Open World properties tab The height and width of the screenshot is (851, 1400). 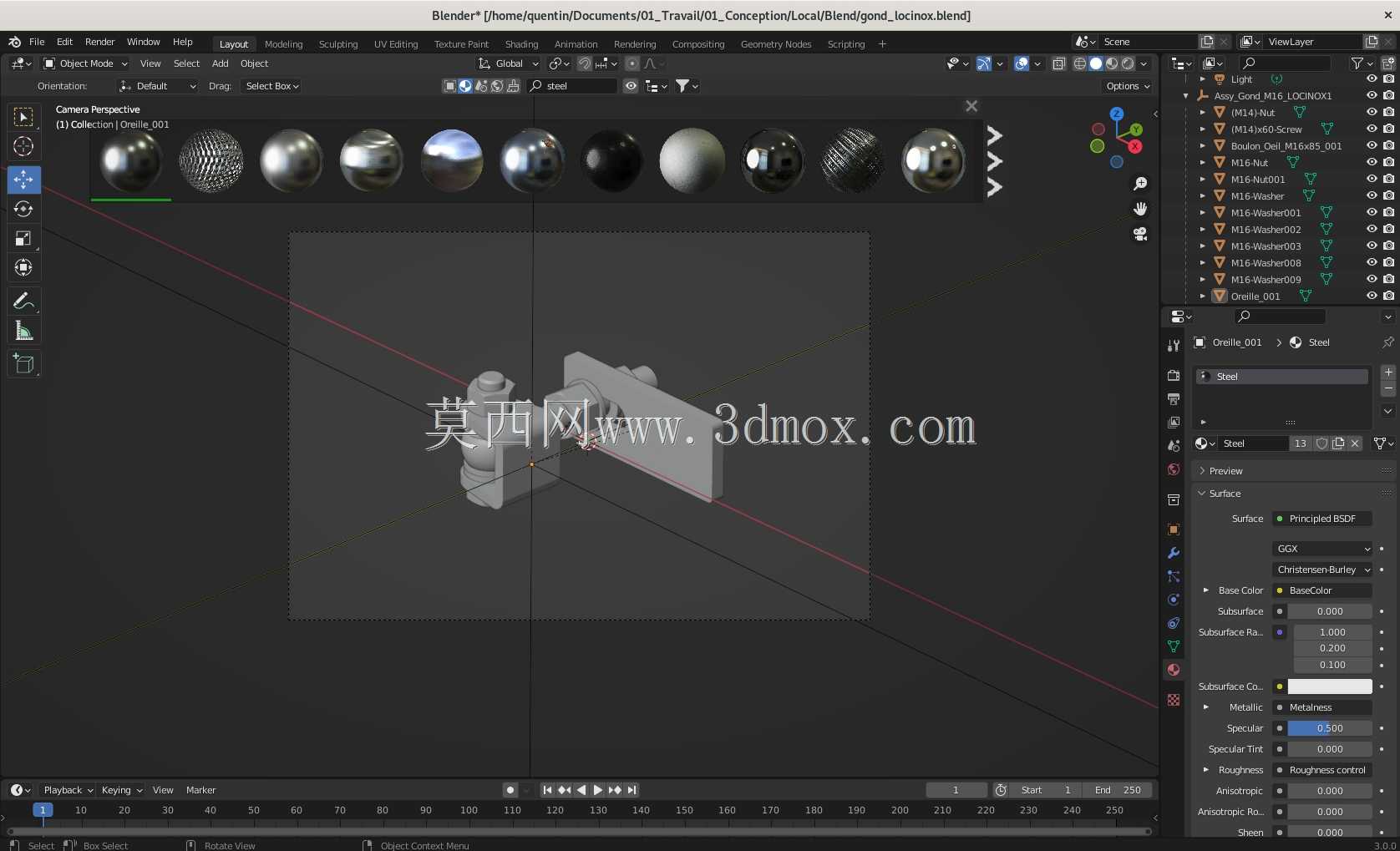tap(1174, 469)
